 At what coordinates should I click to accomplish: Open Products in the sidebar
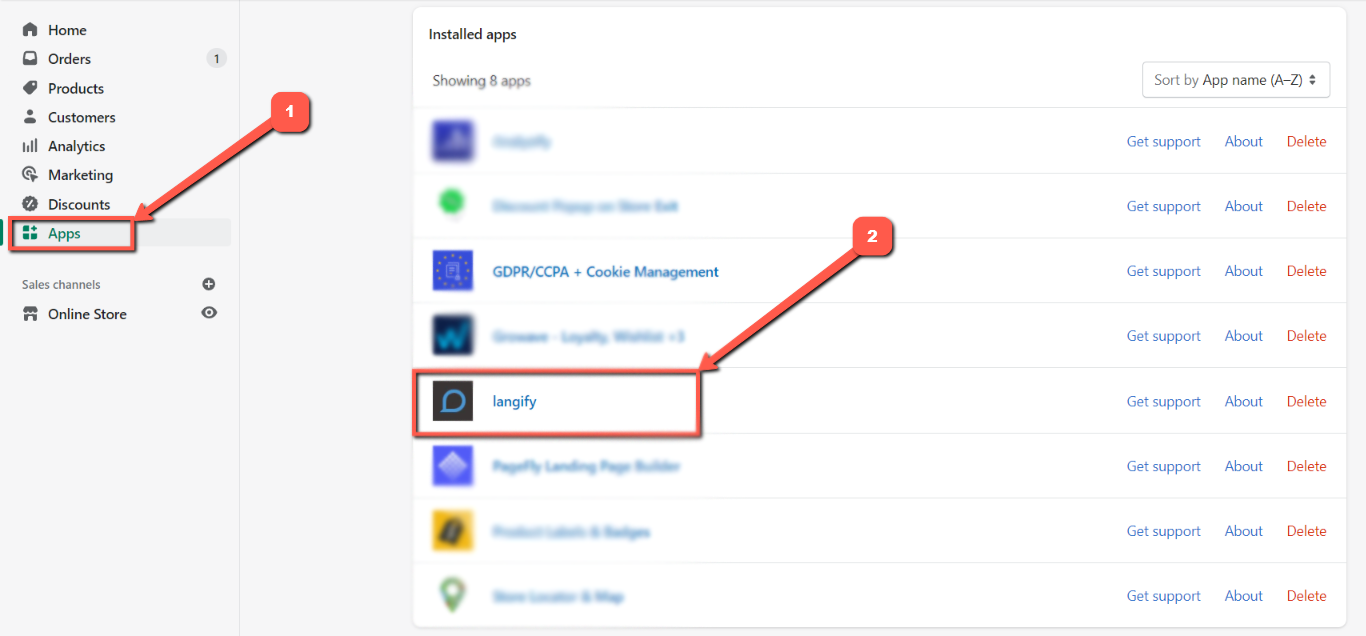point(76,88)
